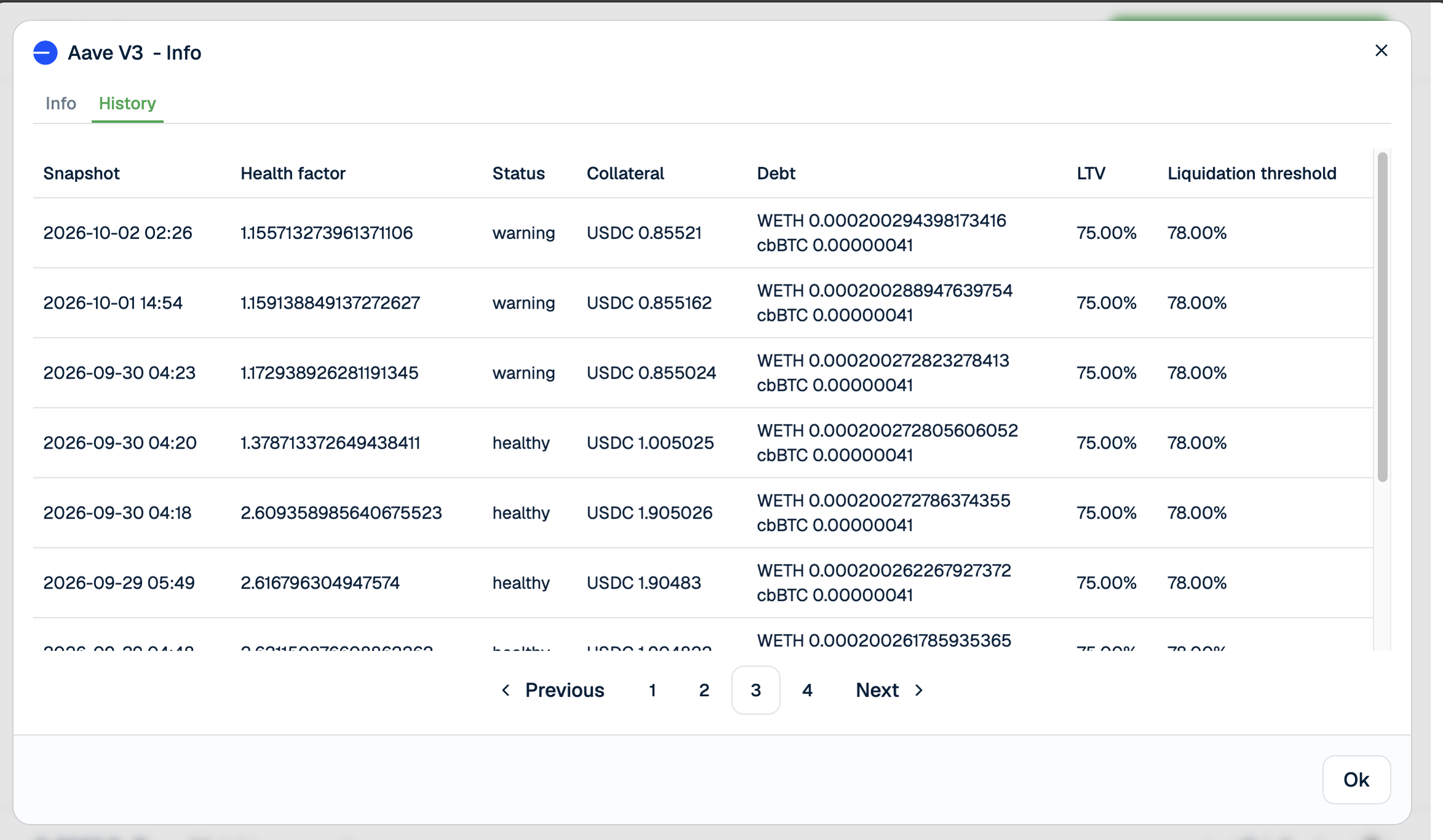
Task: Click collateral USDC 0.85521
Action: point(644,233)
